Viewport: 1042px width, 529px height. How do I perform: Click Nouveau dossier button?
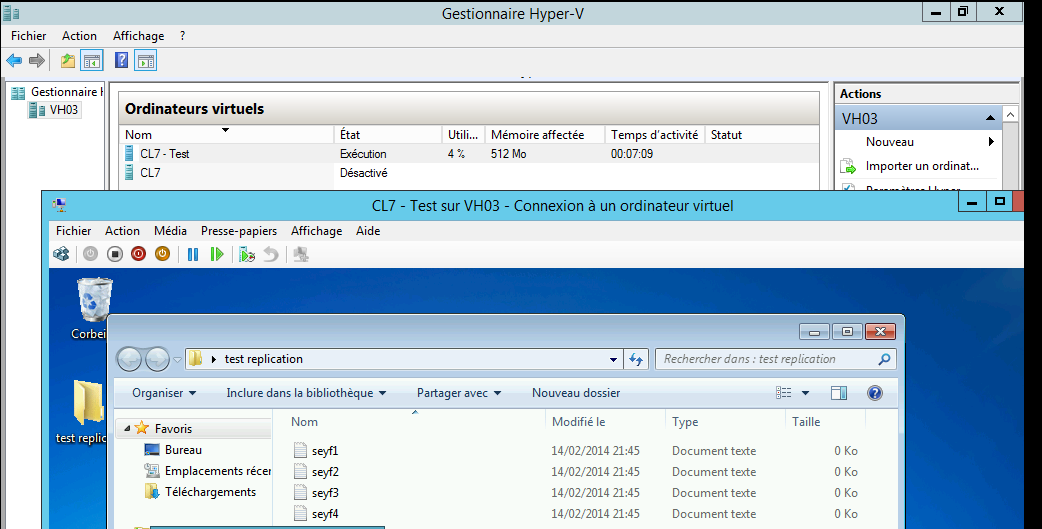(x=575, y=393)
